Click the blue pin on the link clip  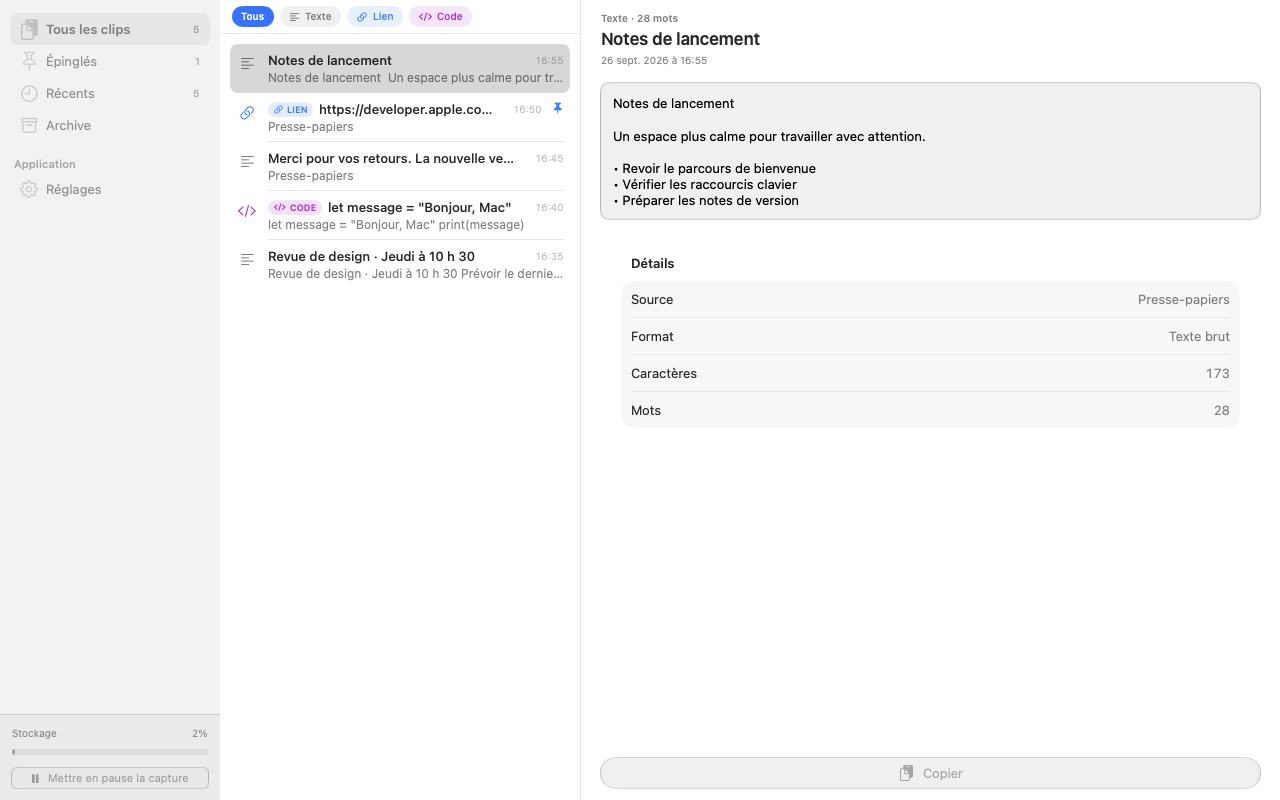pos(558,108)
